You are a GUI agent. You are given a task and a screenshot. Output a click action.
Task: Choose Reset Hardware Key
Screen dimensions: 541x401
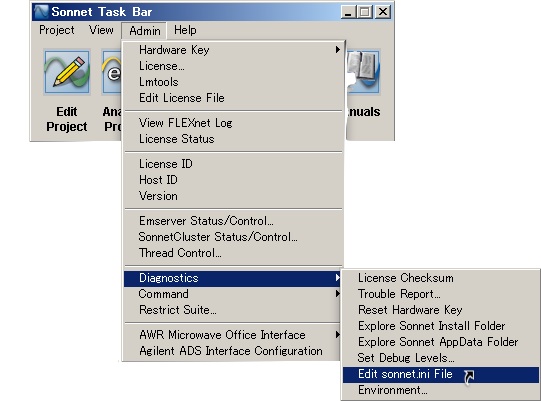pyautogui.click(x=441, y=310)
